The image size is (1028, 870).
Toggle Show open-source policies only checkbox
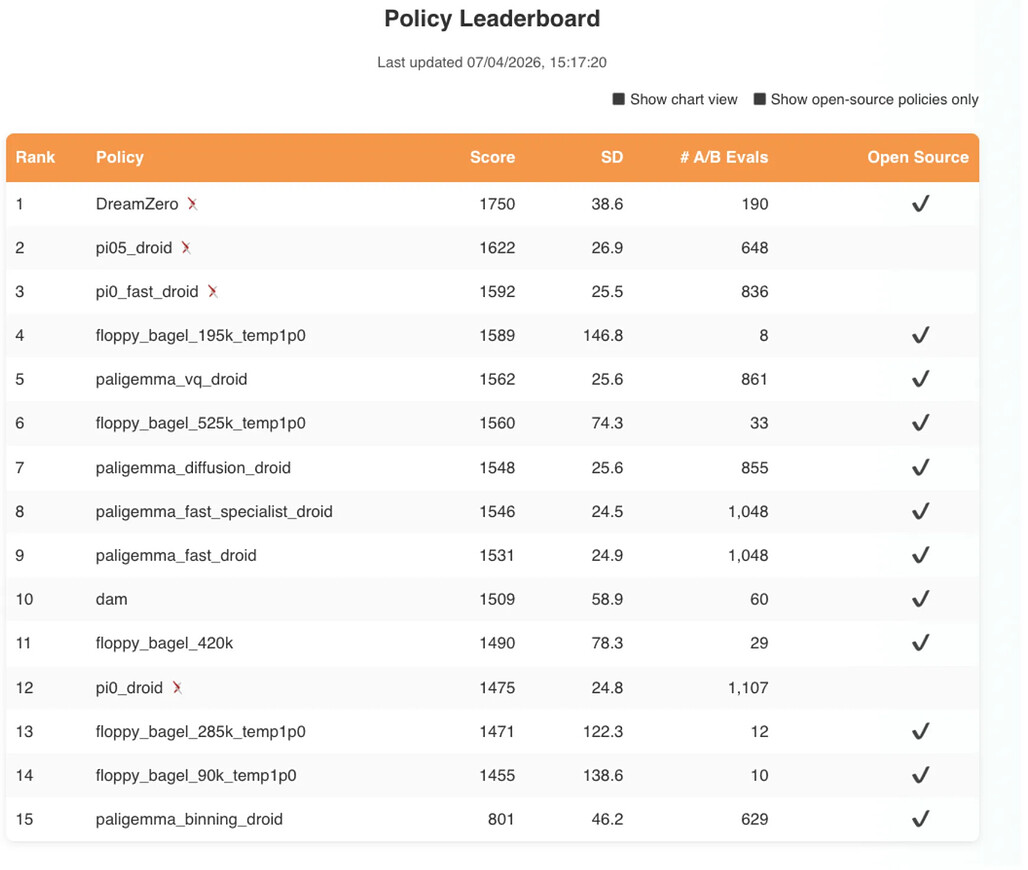[759, 99]
